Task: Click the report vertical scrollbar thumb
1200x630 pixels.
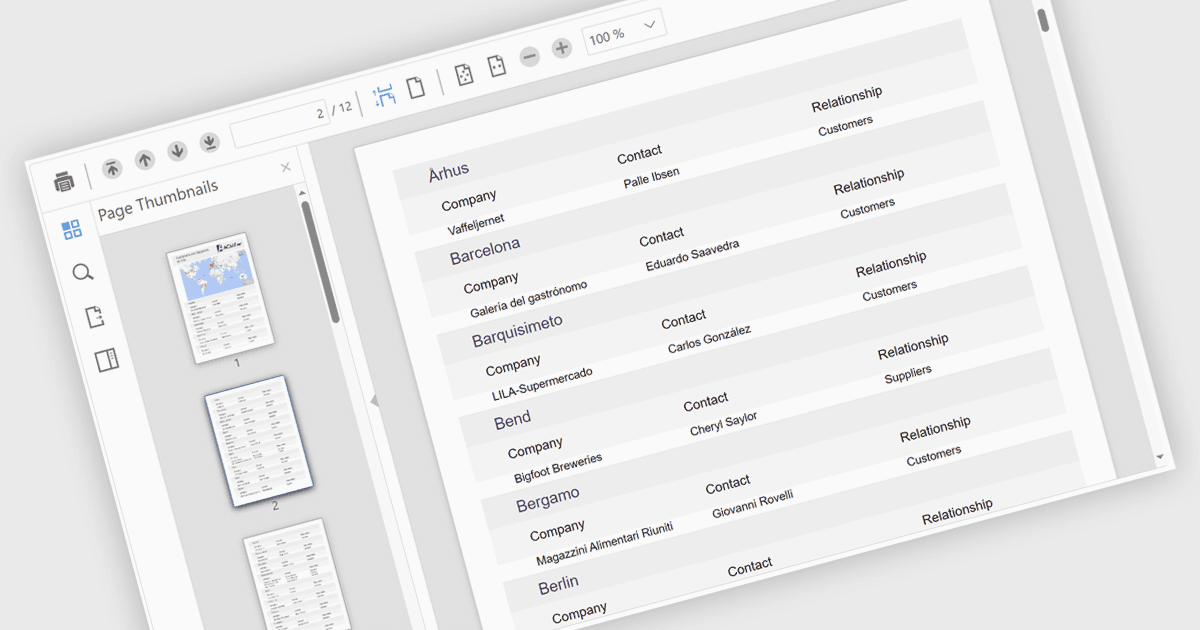Action: tap(1043, 19)
